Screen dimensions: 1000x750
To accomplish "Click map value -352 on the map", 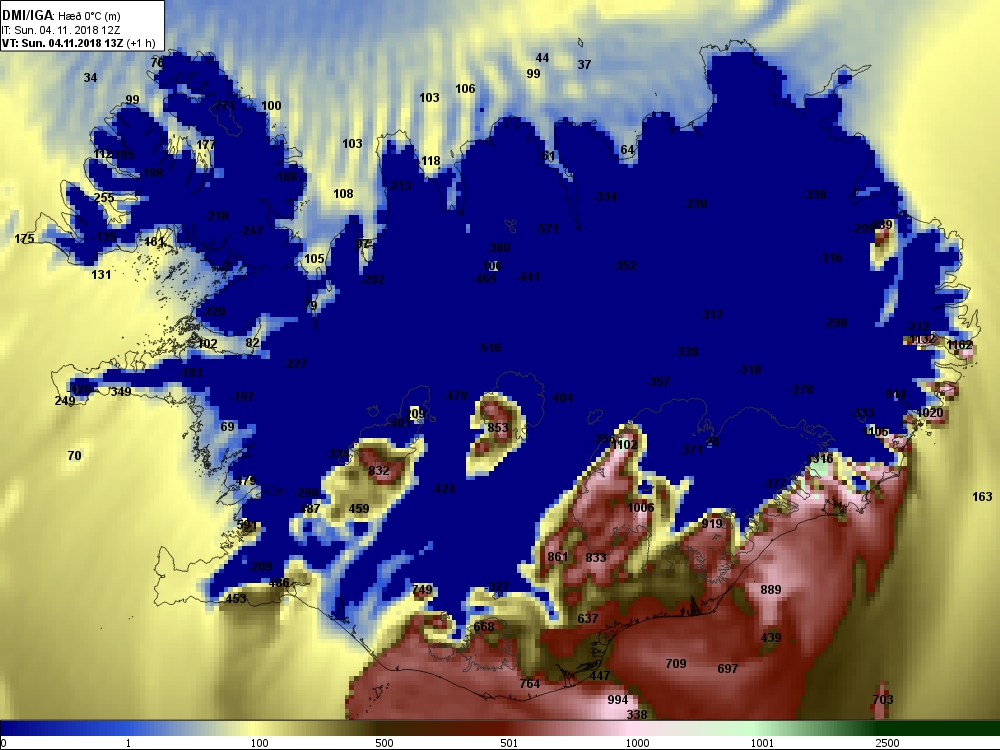I will click(624, 265).
